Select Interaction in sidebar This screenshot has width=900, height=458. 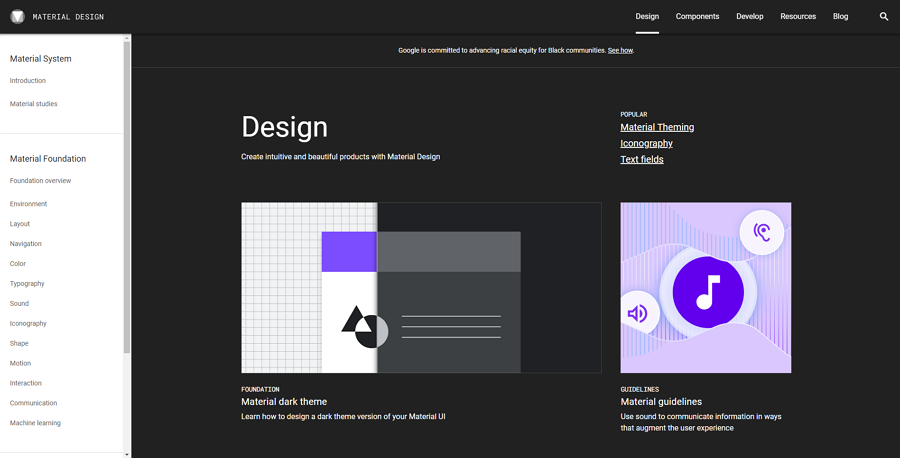coord(25,383)
